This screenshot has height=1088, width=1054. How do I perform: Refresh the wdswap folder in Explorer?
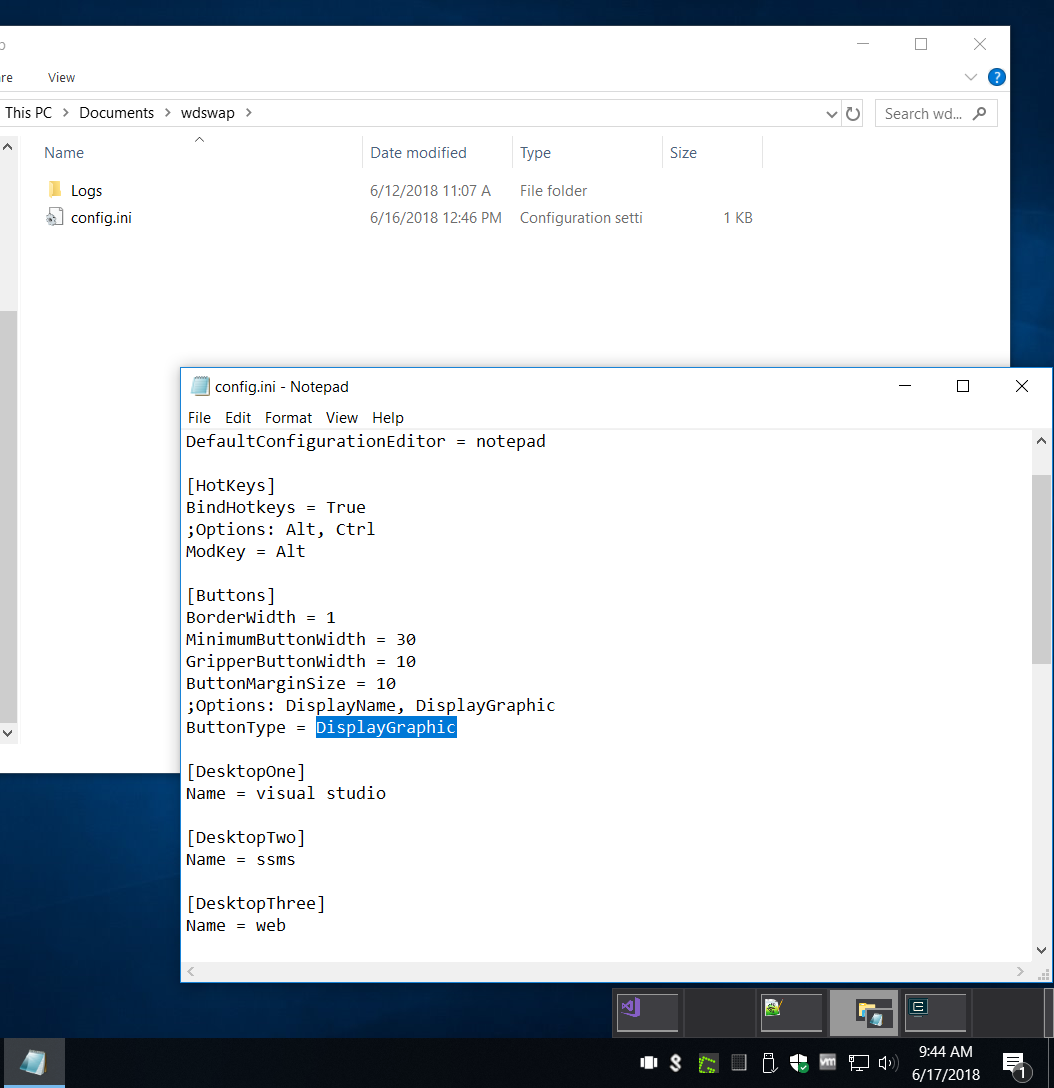(x=853, y=113)
